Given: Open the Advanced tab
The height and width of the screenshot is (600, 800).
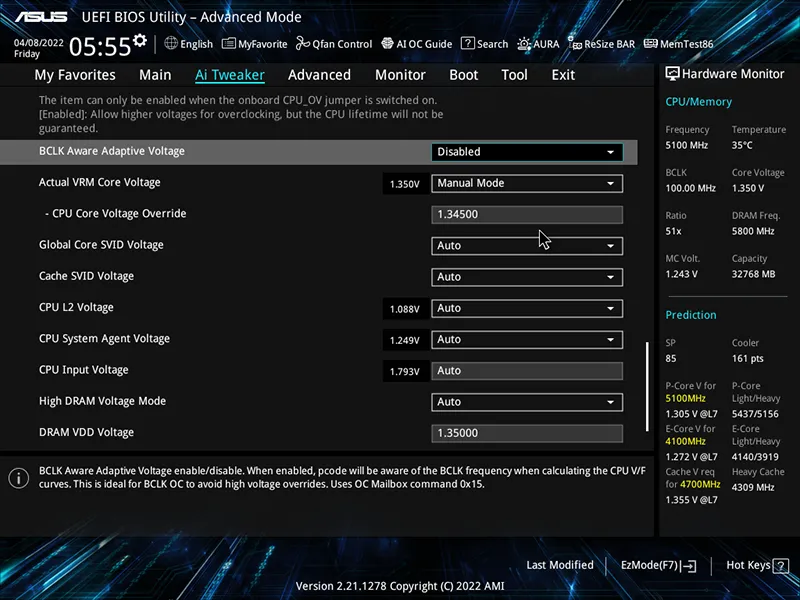Looking at the screenshot, I should [x=319, y=75].
